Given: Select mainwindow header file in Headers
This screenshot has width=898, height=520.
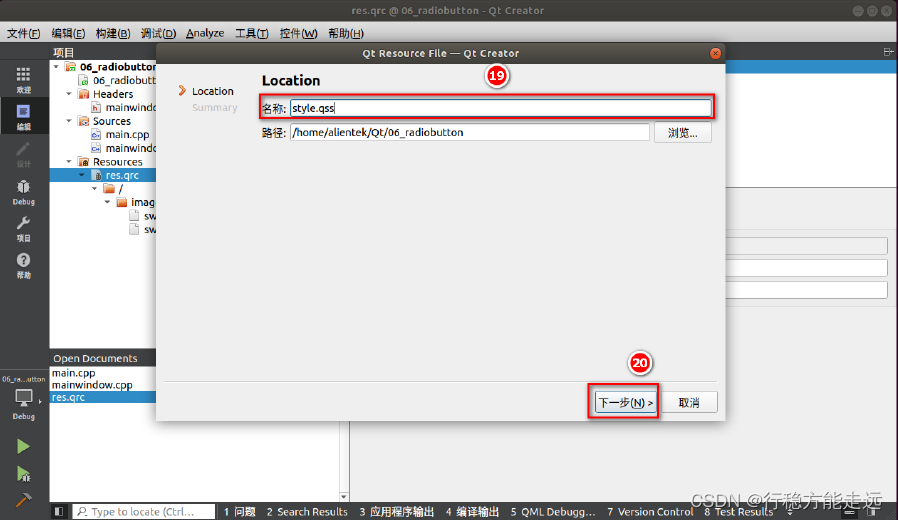Looking at the screenshot, I should (x=131, y=108).
